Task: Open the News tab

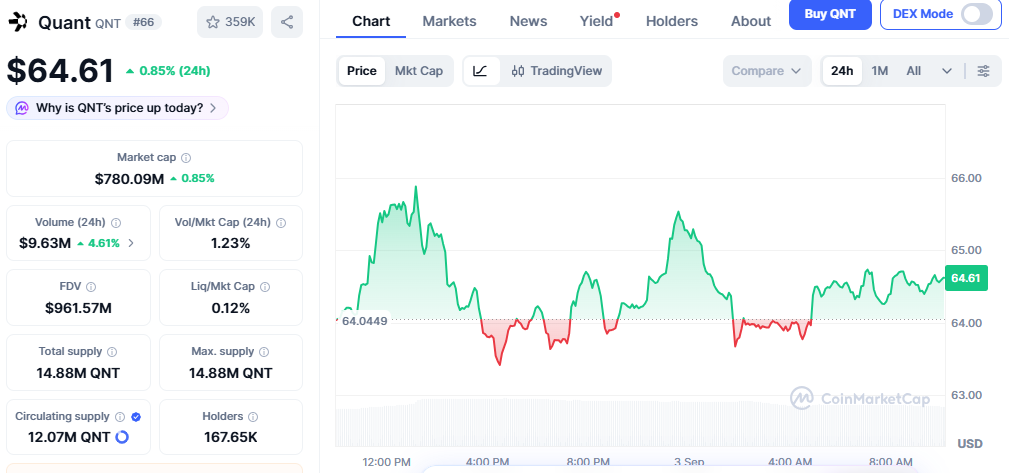Action: coord(528,21)
